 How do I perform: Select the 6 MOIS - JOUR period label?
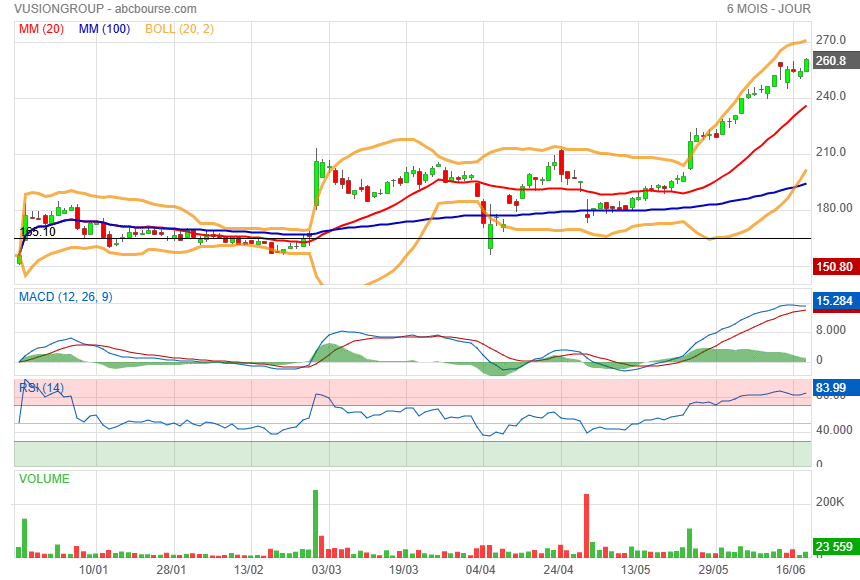click(x=769, y=9)
